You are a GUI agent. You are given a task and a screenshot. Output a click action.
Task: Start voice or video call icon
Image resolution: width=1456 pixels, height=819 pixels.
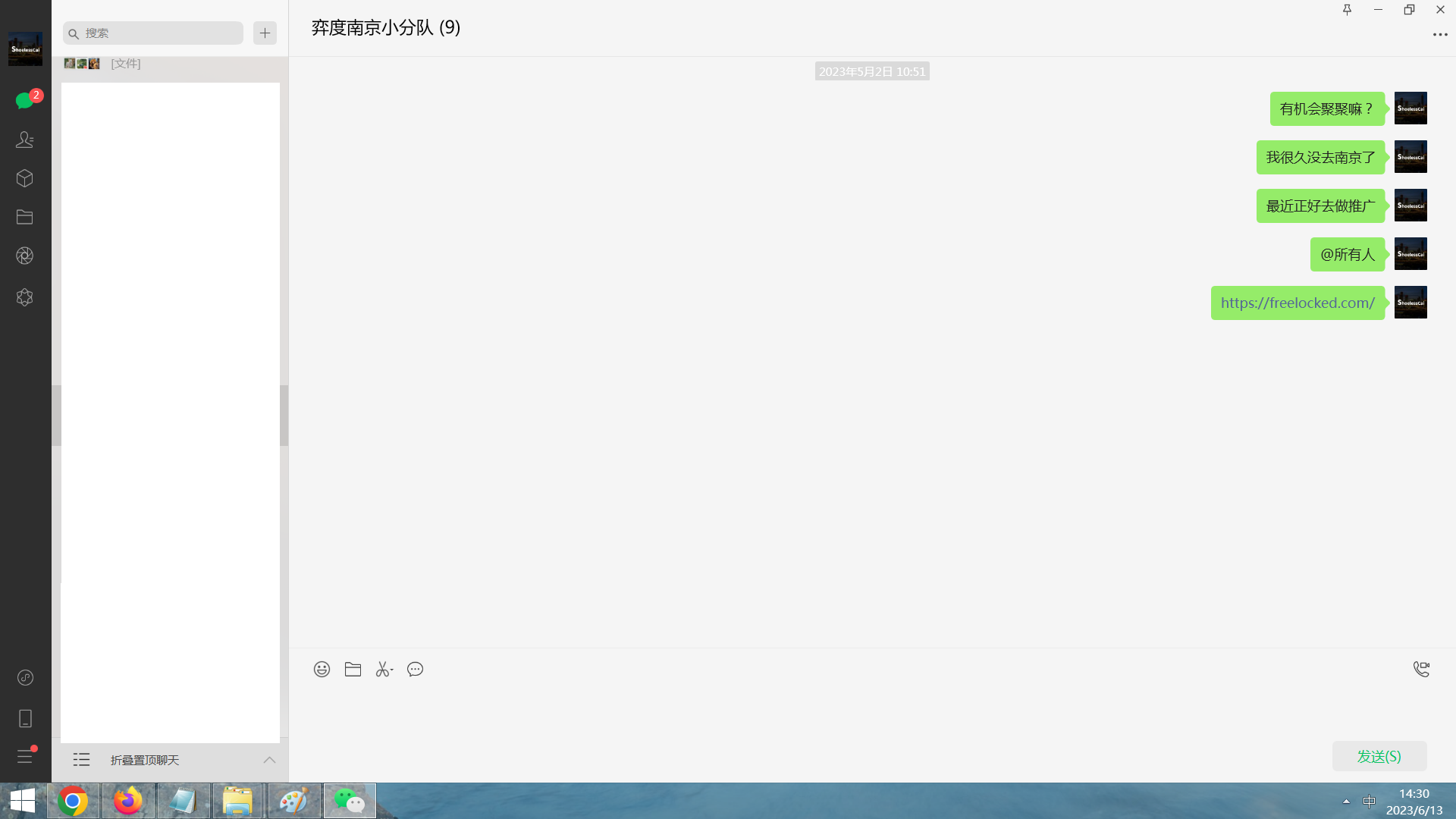[1421, 669]
